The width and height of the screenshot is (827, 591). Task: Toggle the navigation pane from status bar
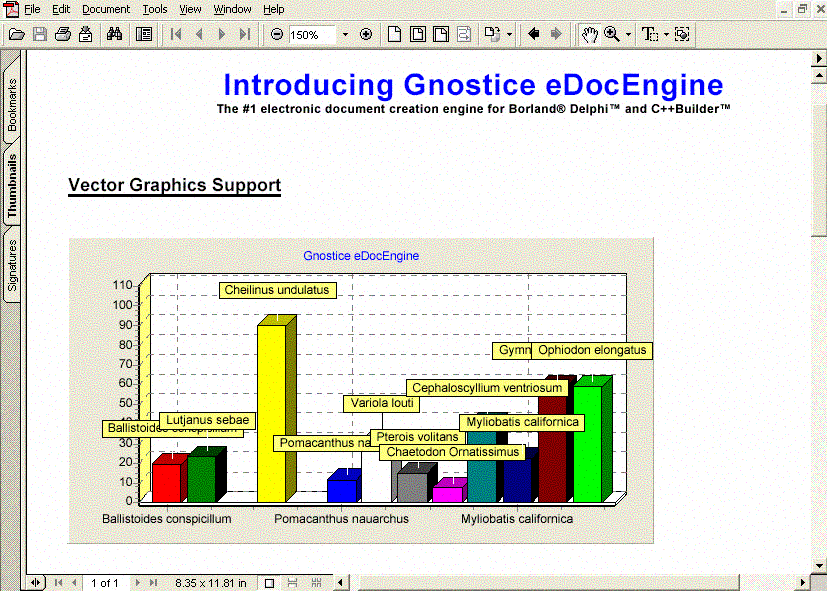(36, 582)
